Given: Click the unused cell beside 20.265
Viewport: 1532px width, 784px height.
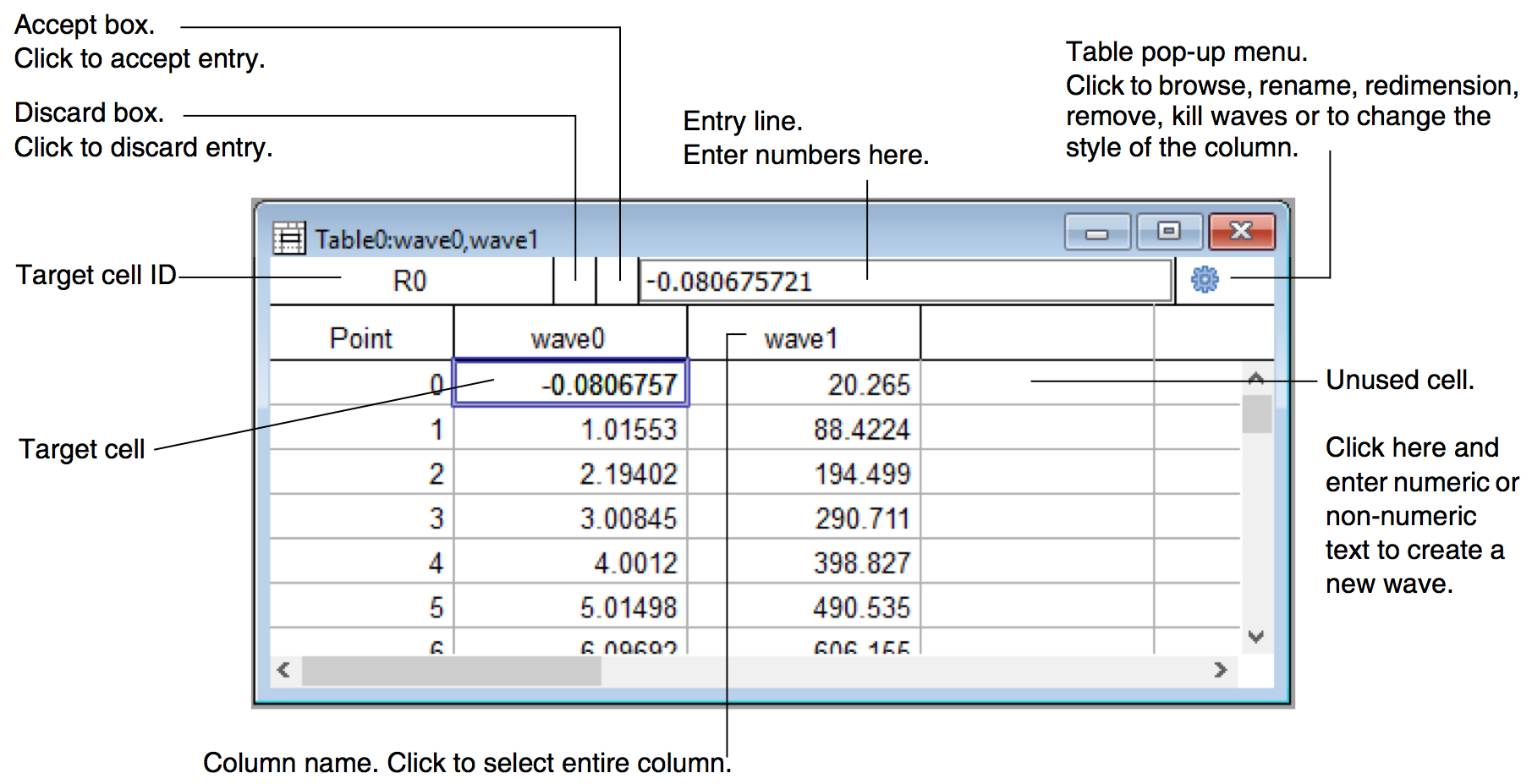Looking at the screenshot, I should (1036, 384).
